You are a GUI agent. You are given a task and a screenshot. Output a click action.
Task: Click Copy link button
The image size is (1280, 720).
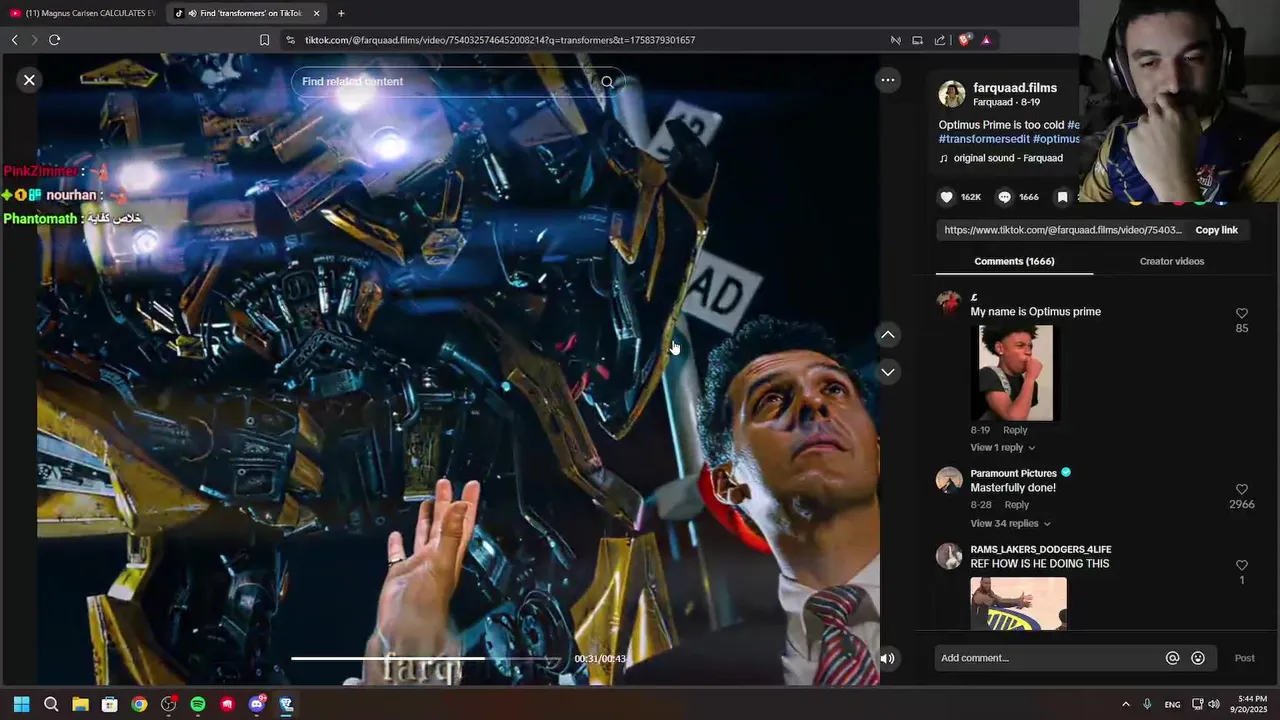coord(1216,230)
